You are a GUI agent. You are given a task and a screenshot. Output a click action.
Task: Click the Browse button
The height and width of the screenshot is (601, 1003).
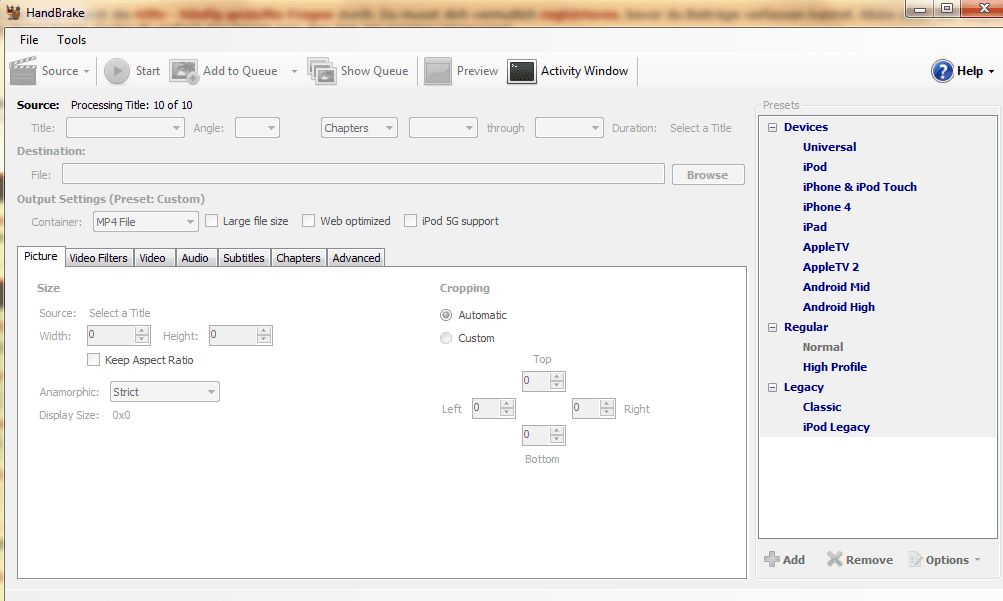[707, 175]
